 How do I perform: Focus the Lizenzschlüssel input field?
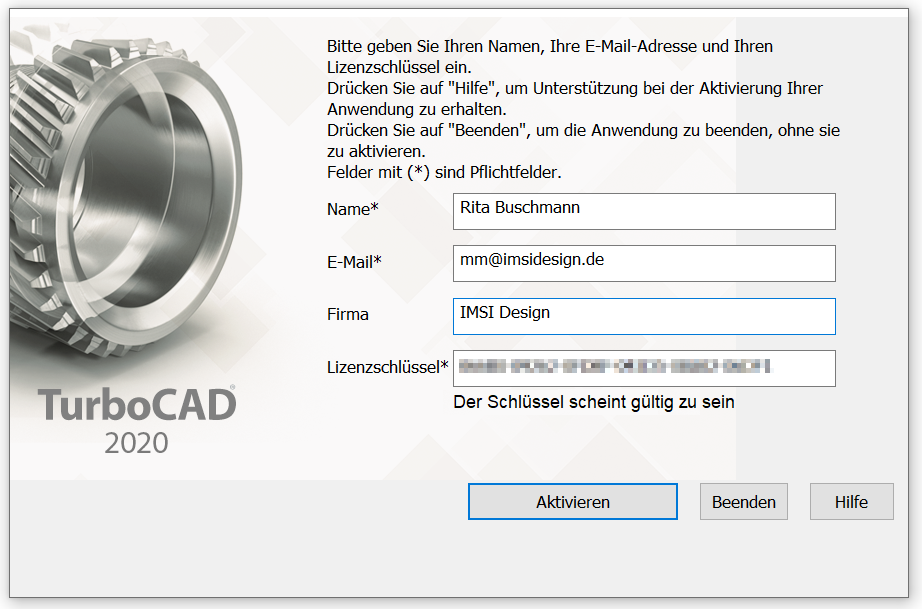(644, 369)
